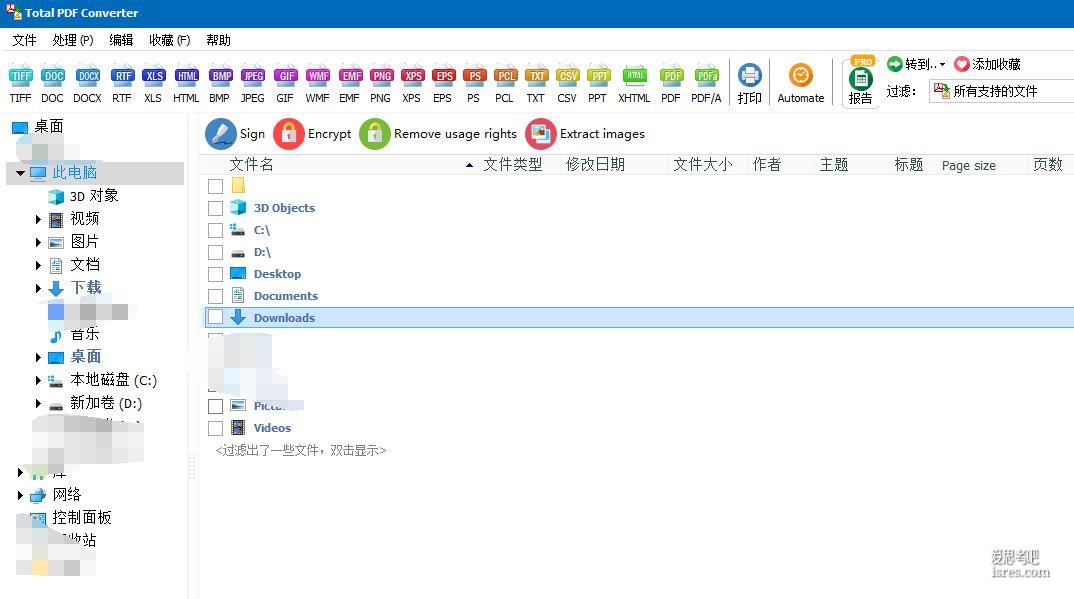Collapse the 此电脑 tree node

pyautogui.click(x=20, y=173)
